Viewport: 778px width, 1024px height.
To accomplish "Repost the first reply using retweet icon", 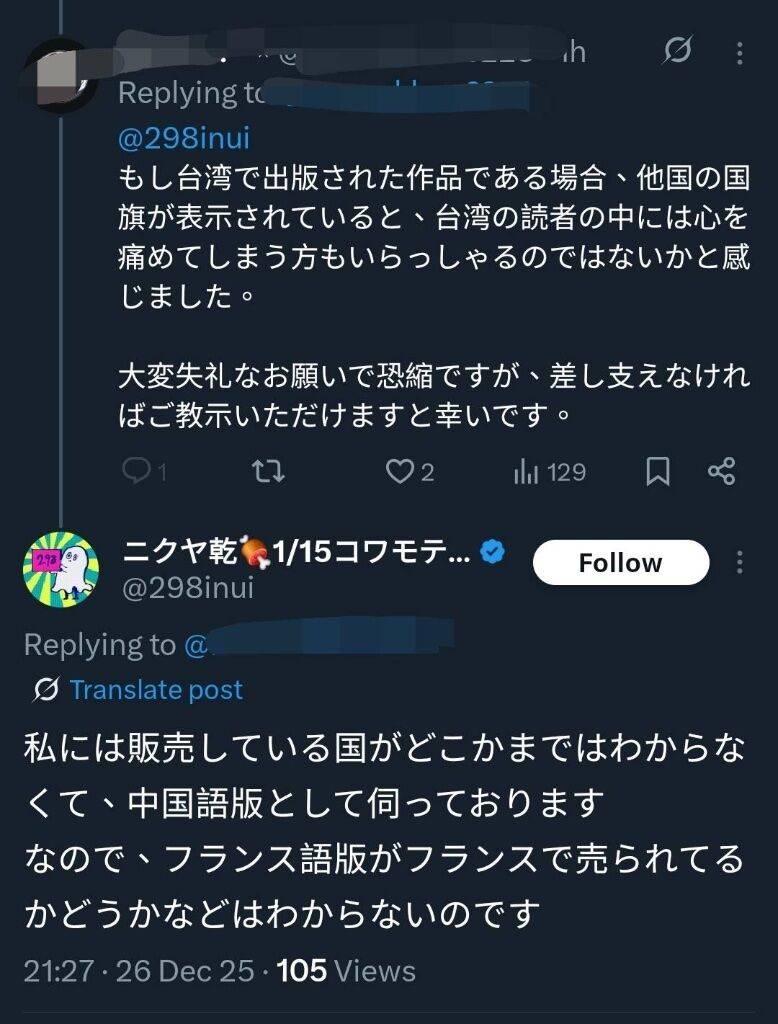I will 265,471.
